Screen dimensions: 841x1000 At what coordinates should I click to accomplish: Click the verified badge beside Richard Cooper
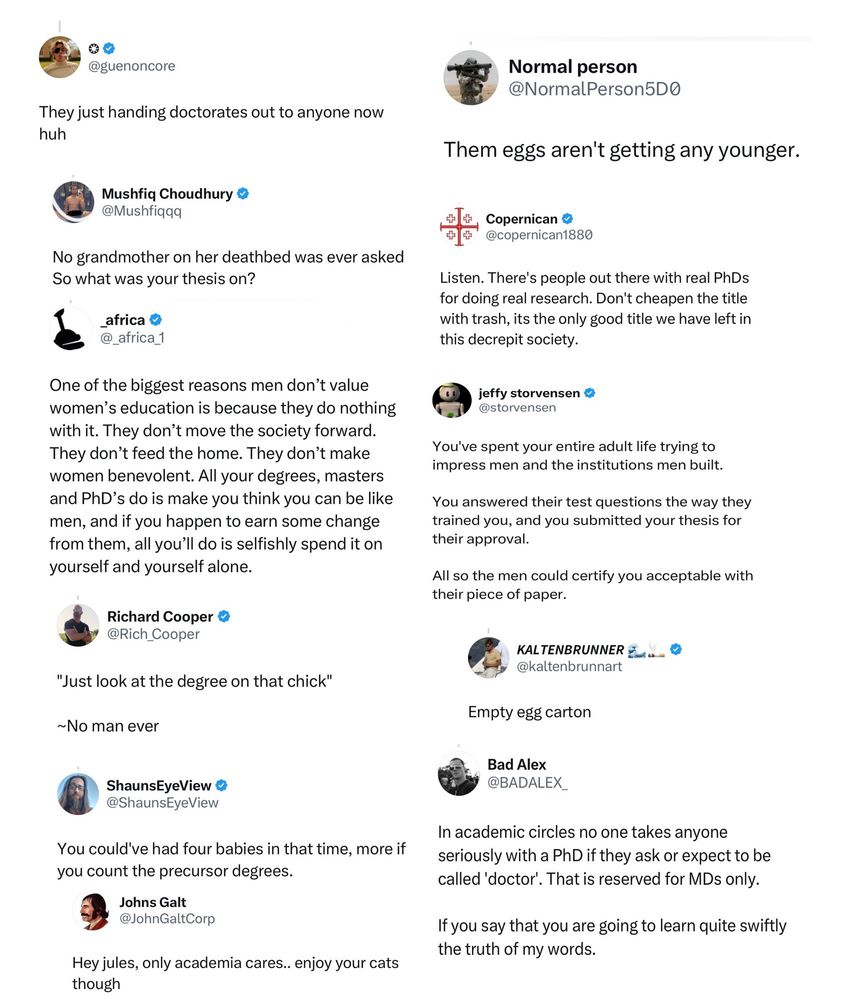224,616
